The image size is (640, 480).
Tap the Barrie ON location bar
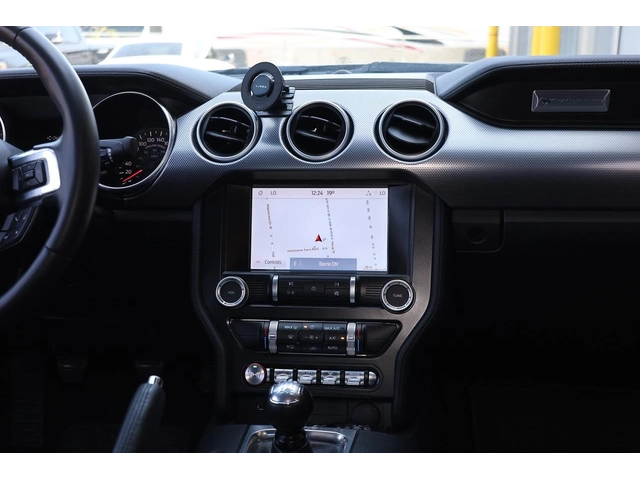coord(323,264)
